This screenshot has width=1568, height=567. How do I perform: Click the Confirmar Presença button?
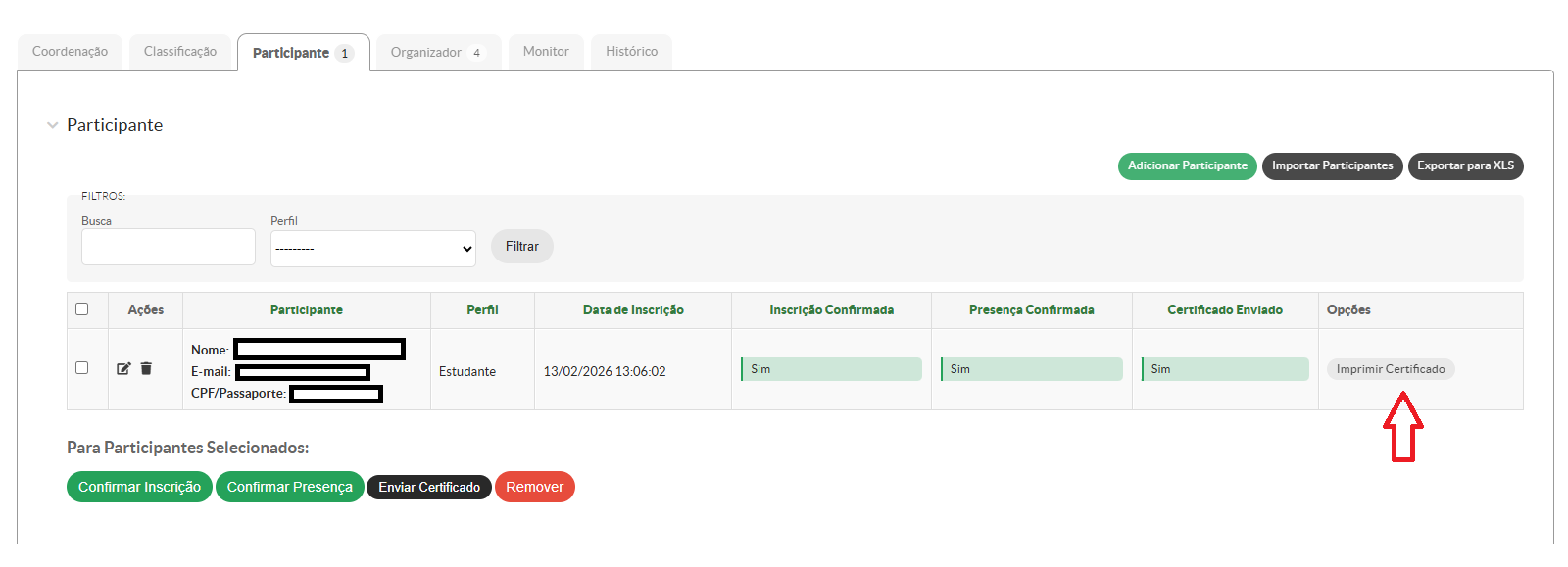point(289,487)
